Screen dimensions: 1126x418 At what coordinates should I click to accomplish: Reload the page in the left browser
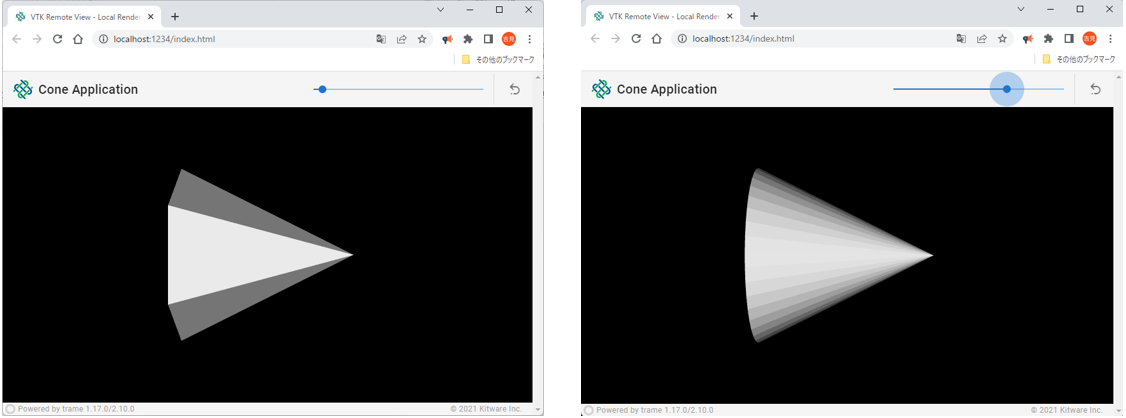(57, 39)
